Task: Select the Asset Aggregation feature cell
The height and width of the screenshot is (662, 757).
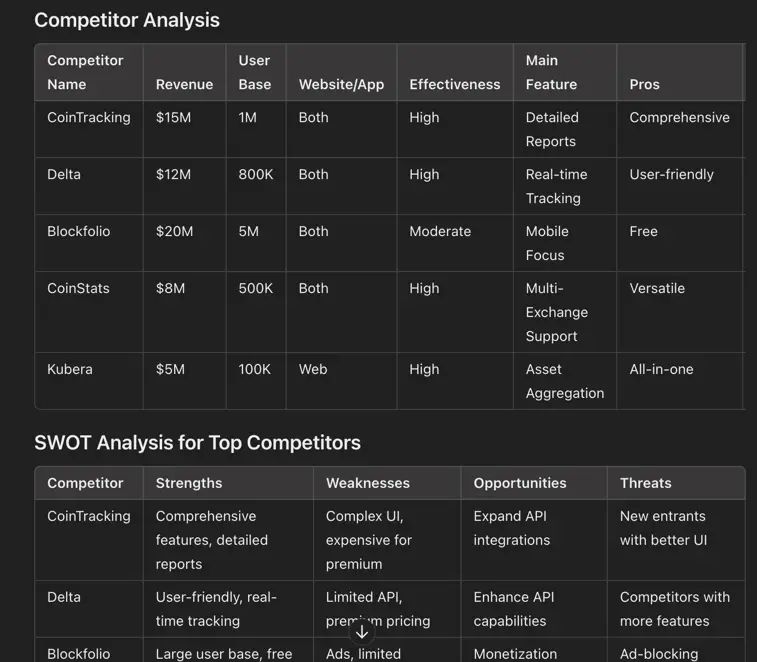Action: tap(564, 381)
